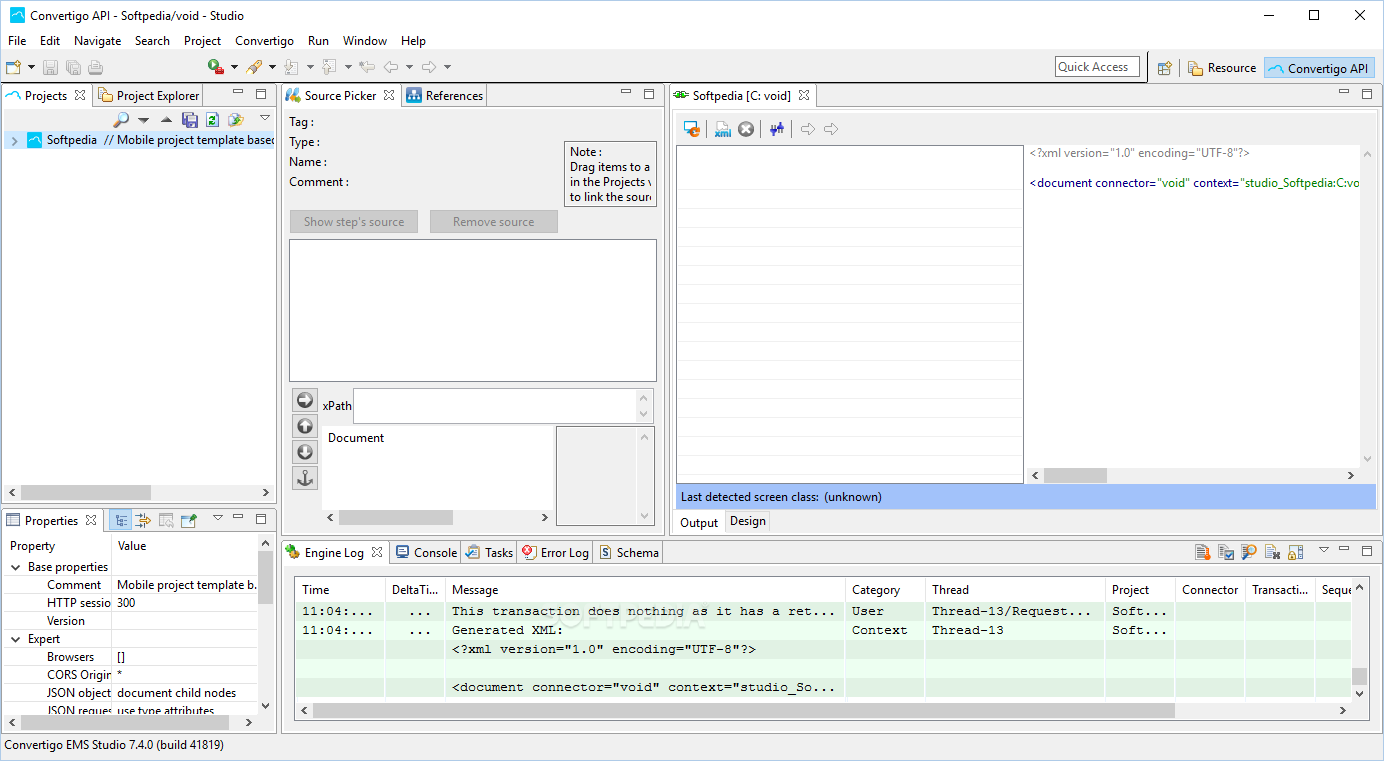Screen dimensions: 1384x761
Task: Open the Window menu
Action: pos(365,41)
